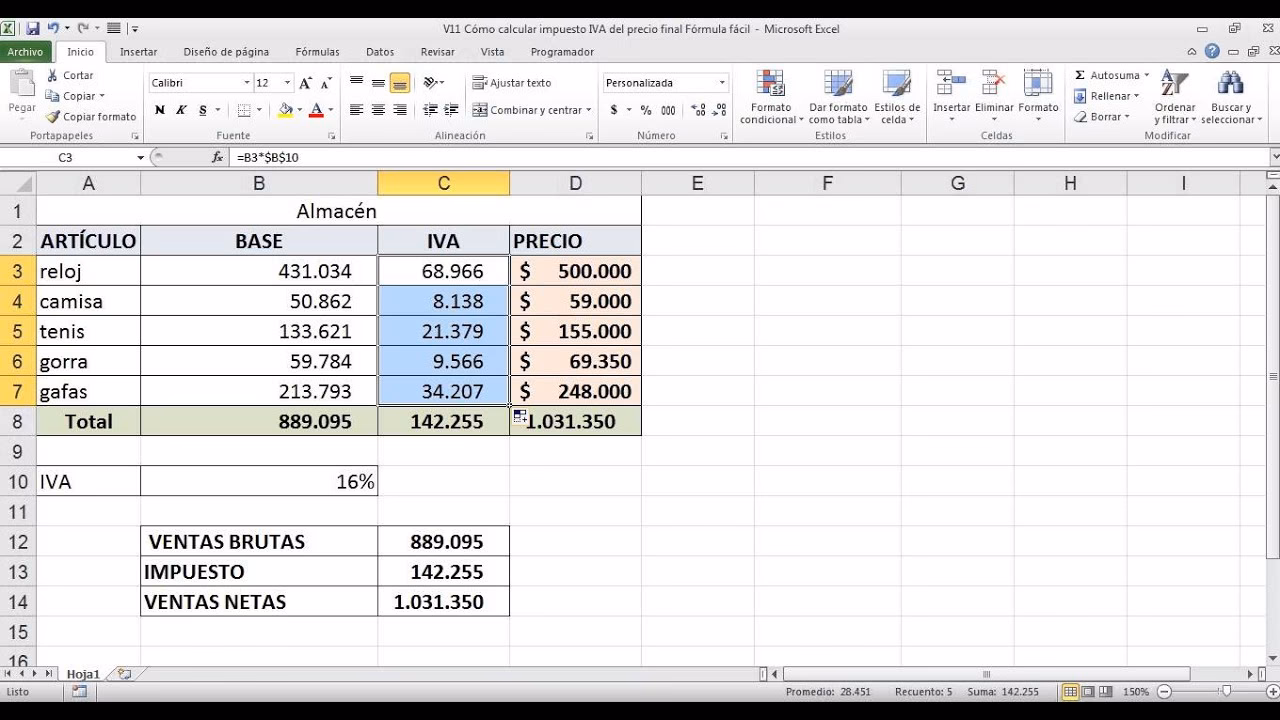The width and height of the screenshot is (1280, 720).
Task: Switch to the Fórmulas ribbon tab
Action: tap(316, 51)
